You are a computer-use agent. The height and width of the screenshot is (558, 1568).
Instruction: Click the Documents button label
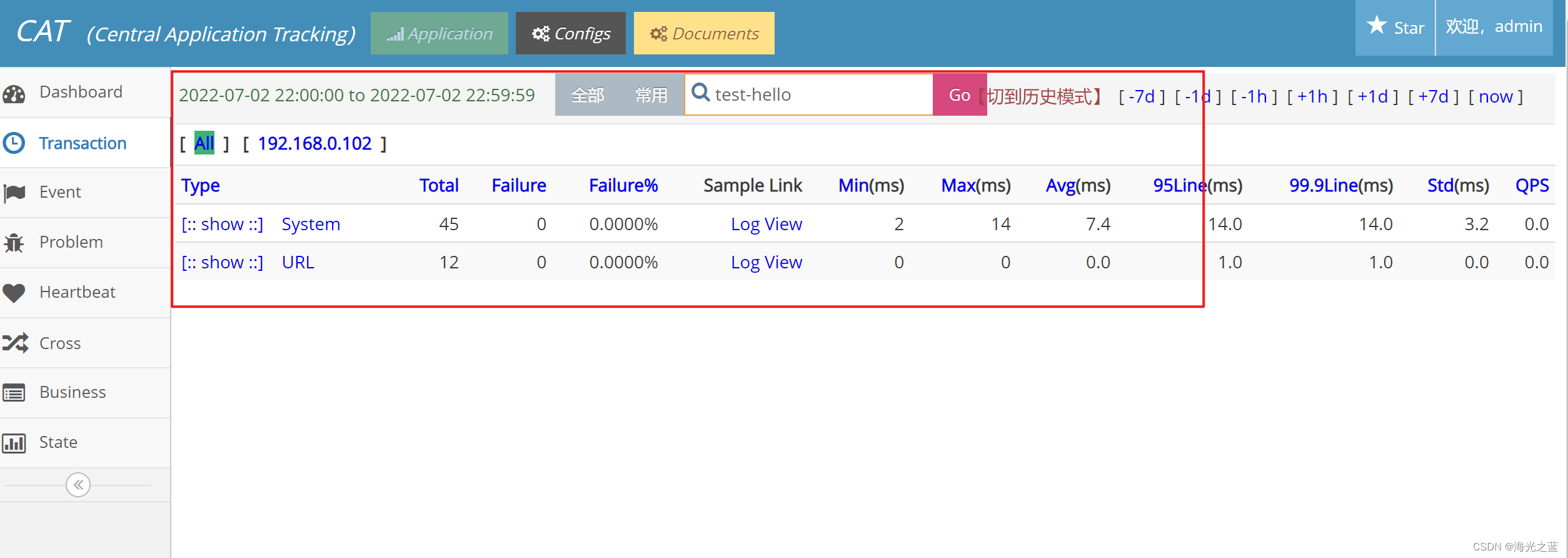[x=715, y=34]
